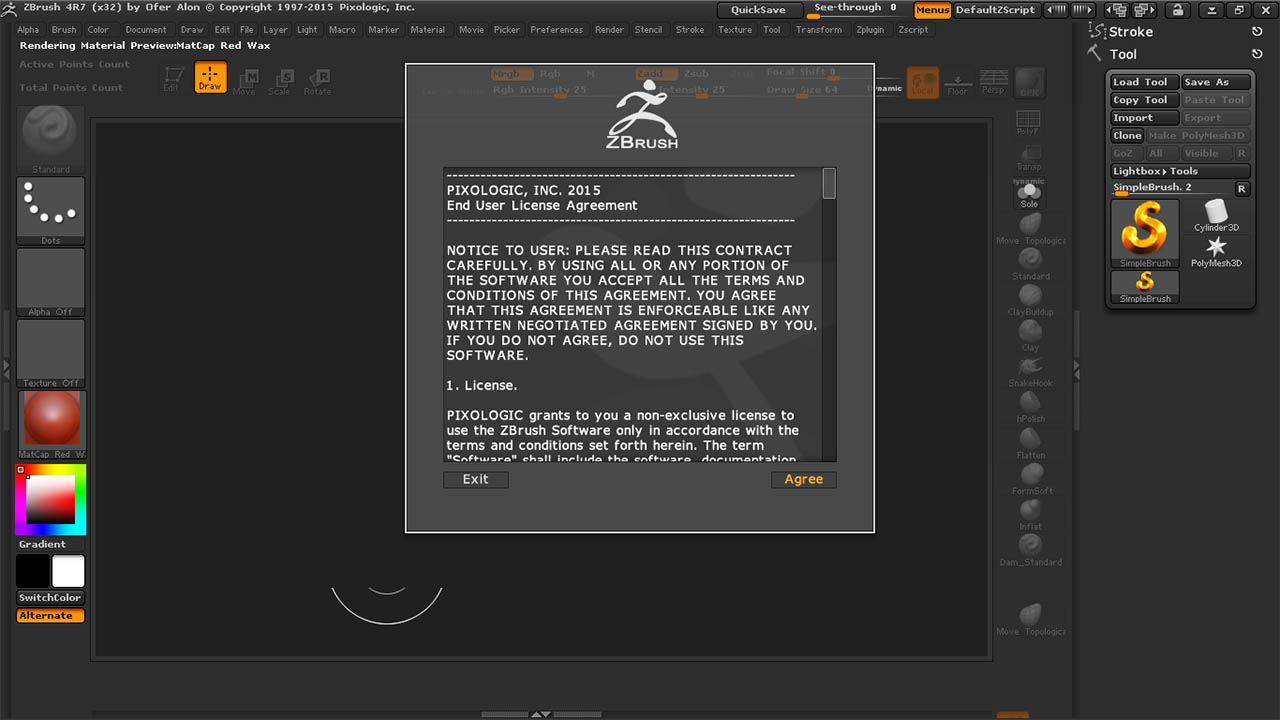This screenshot has height=720, width=1280.
Task: Expand the bottom tray divider arrows
Action: click(x=540, y=714)
